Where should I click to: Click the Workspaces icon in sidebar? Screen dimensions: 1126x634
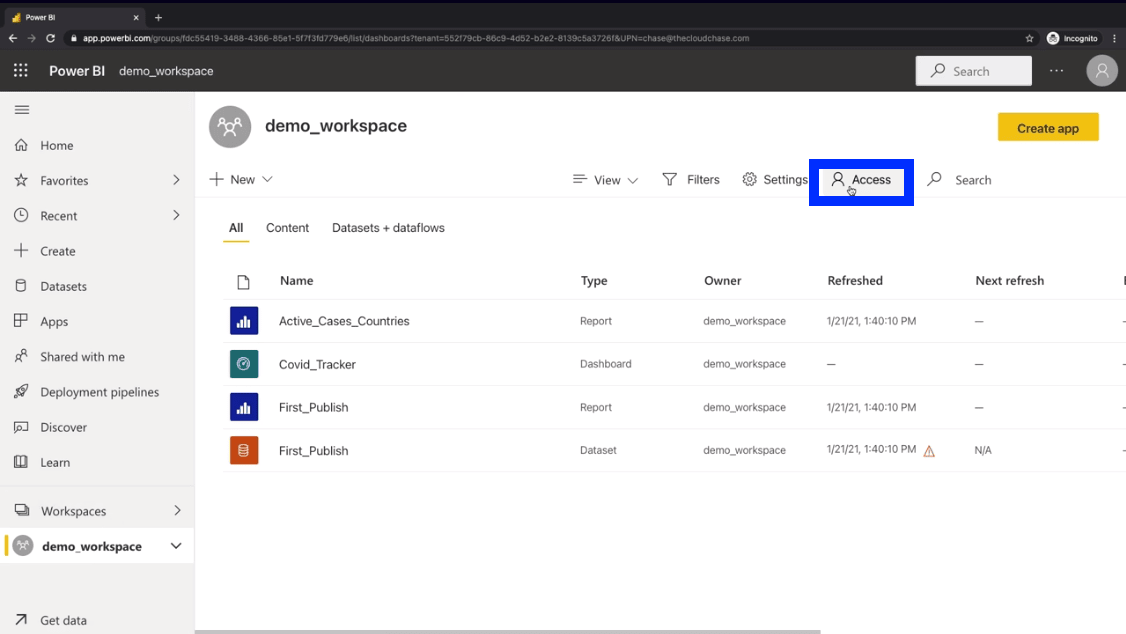click(22, 511)
